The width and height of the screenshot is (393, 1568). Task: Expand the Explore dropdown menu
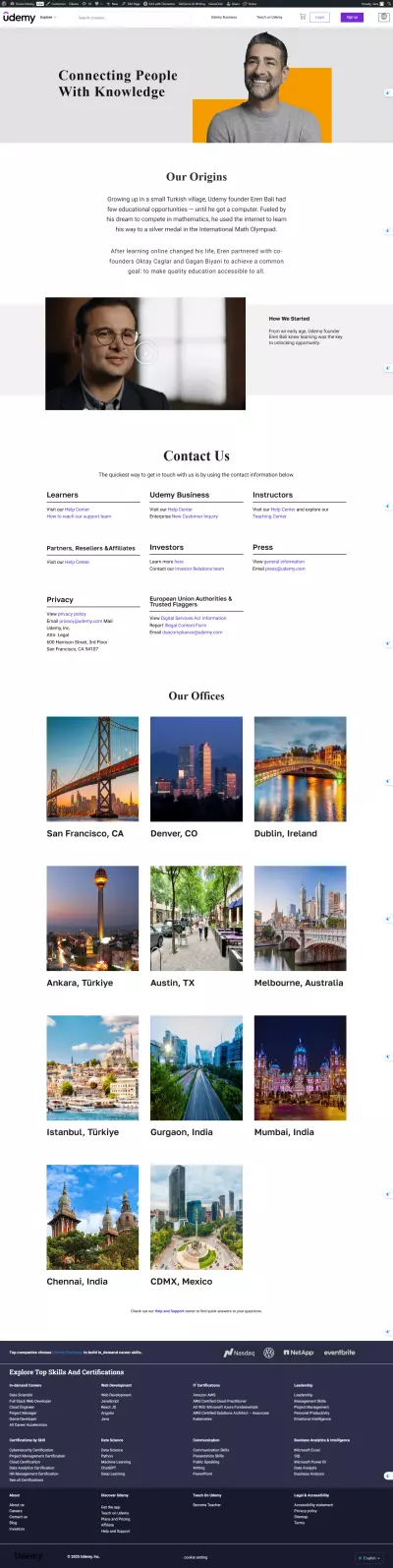tap(49, 17)
